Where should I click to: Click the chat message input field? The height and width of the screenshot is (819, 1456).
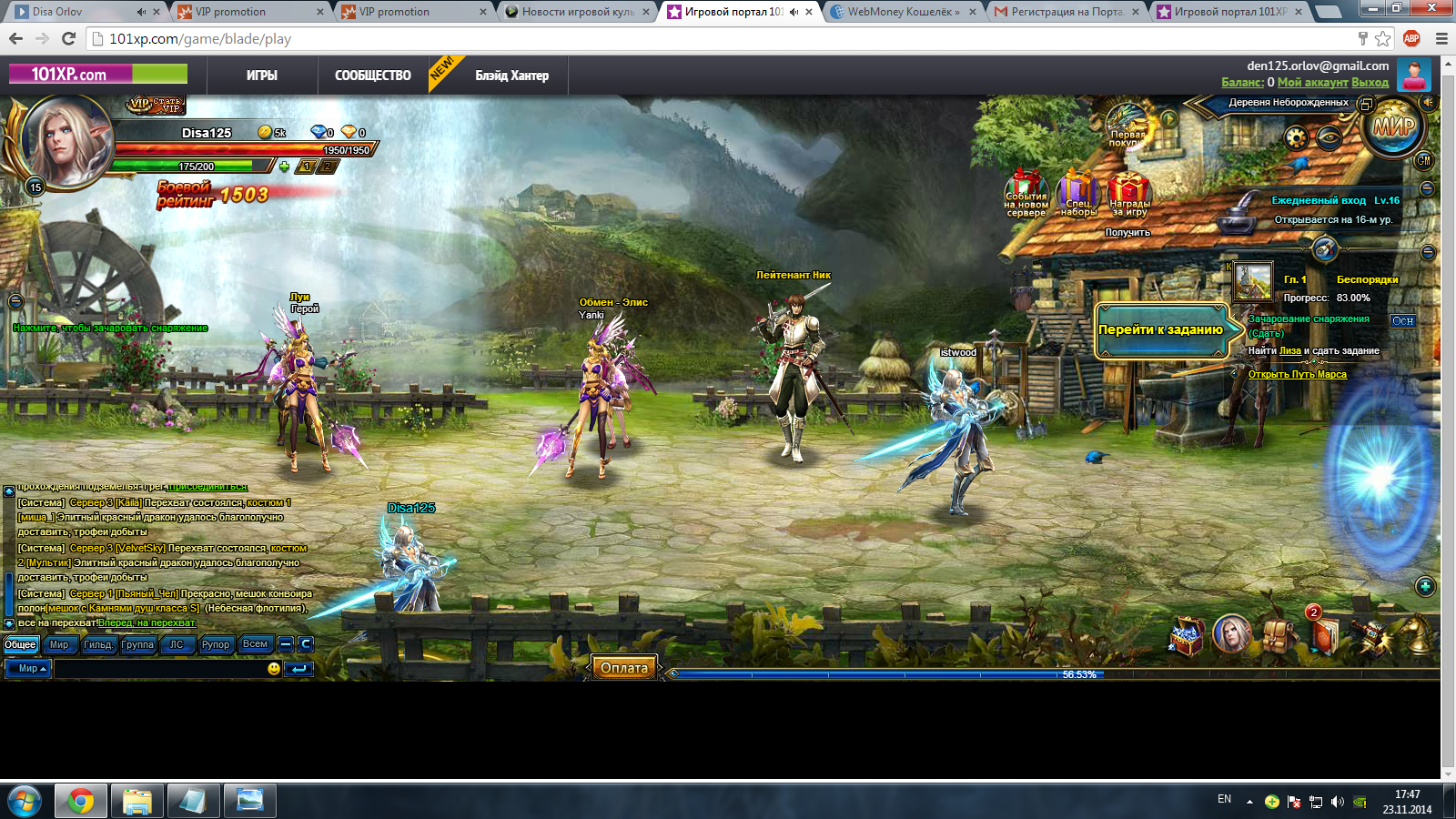[x=160, y=669]
